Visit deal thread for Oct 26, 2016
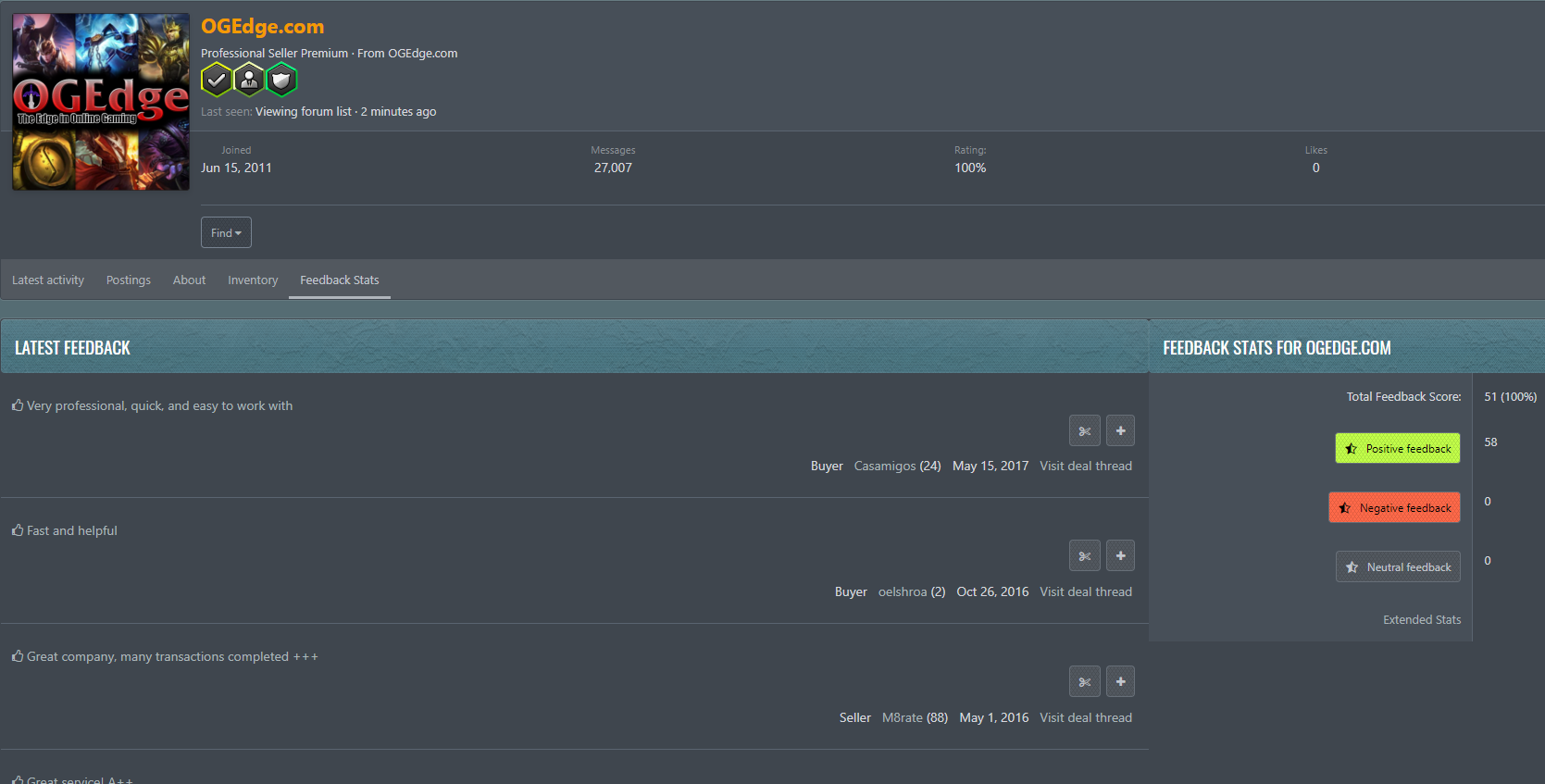 [x=1086, y=591]
